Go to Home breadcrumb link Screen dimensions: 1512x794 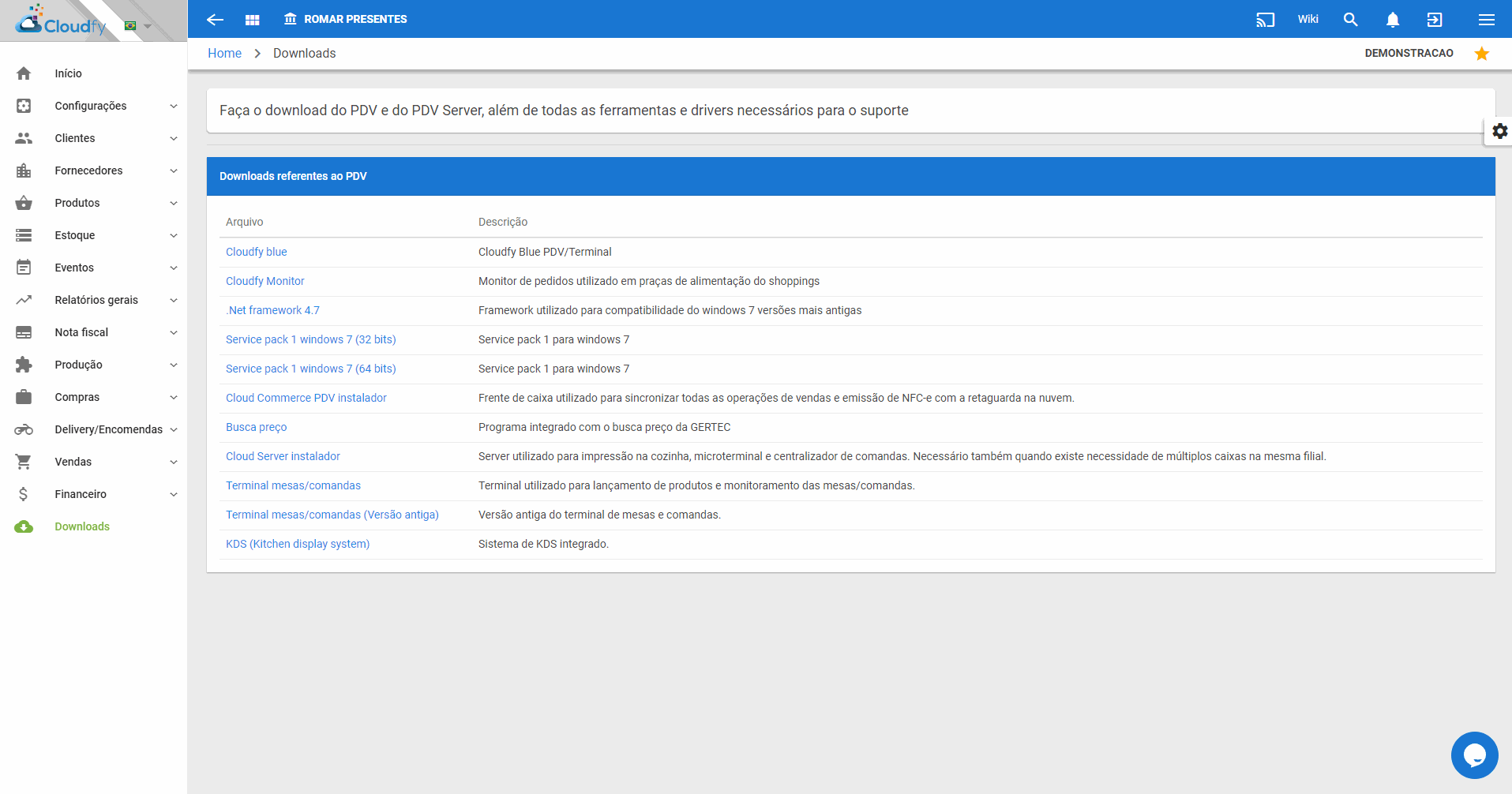point(225,53)
